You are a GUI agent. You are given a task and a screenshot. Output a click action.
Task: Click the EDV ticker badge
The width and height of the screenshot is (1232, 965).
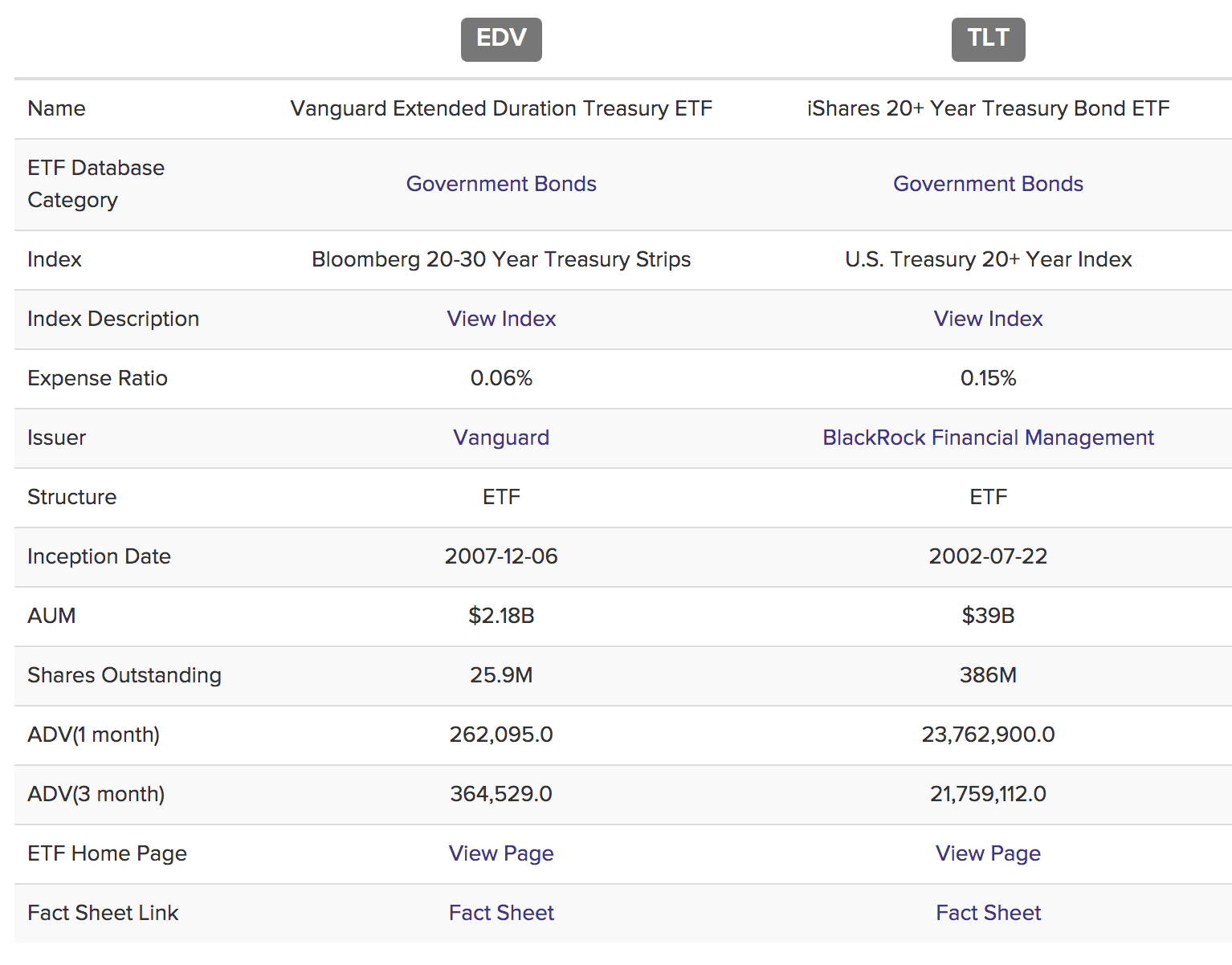point(501,39)
